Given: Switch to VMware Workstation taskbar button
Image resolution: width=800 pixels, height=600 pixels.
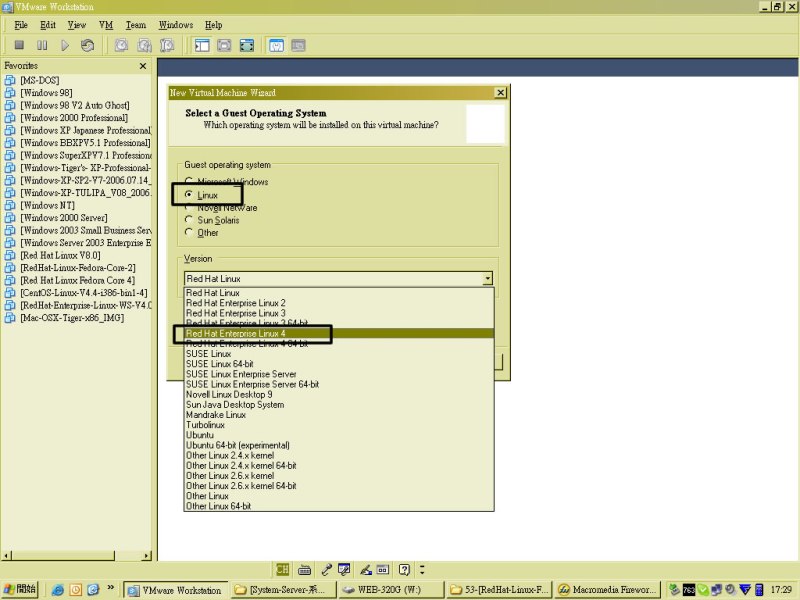Looking at the screenshot, I should pyautogui.click(x=175, y=590).
